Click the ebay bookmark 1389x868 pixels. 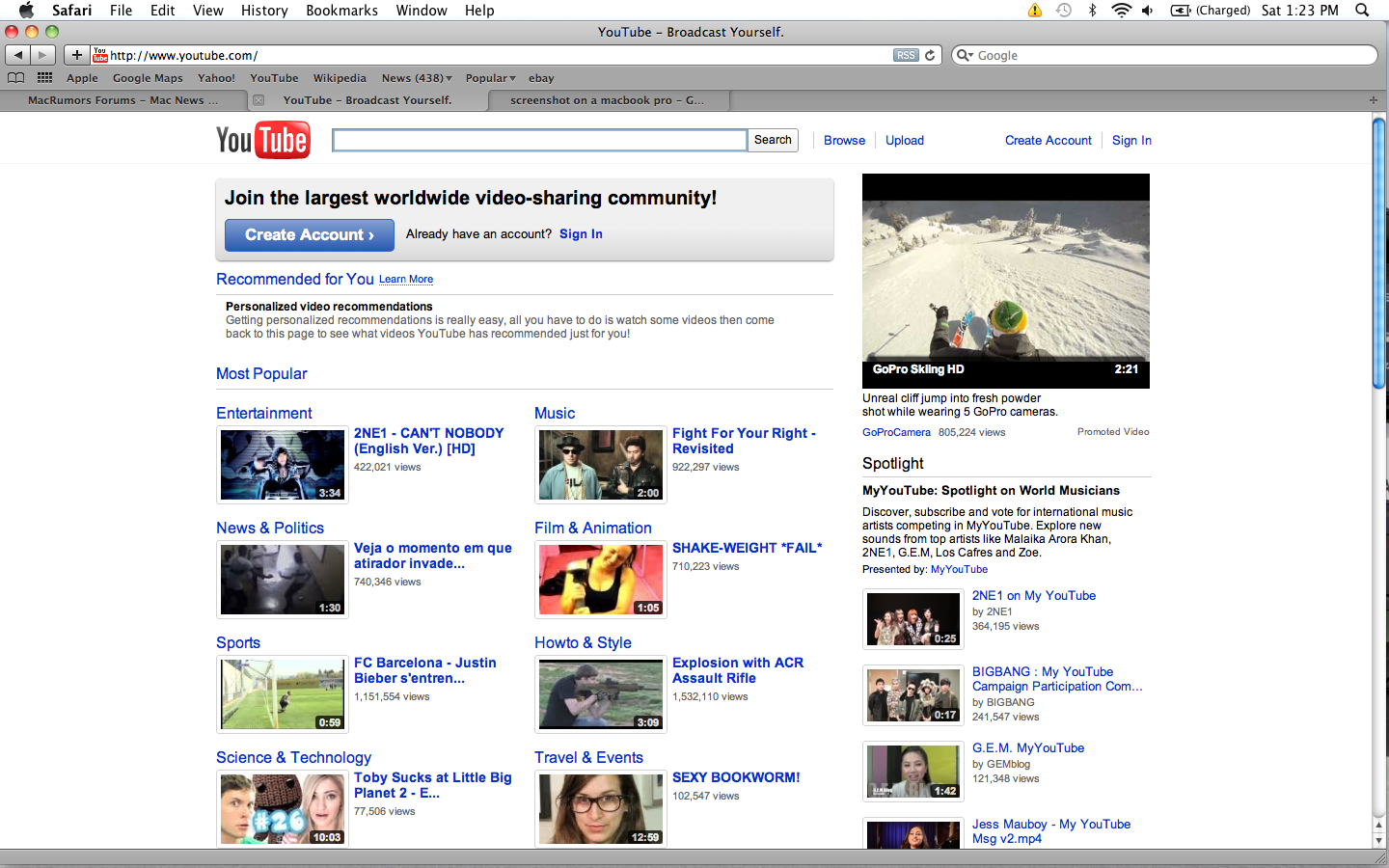tap(541, 78)
